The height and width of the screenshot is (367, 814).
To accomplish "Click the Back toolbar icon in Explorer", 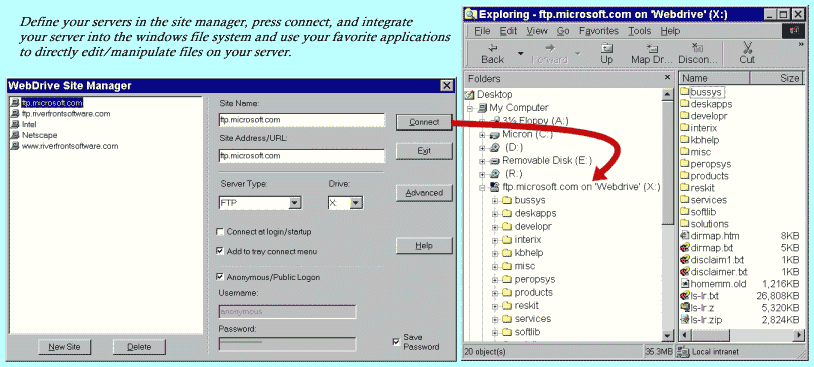I will (492, 48).
